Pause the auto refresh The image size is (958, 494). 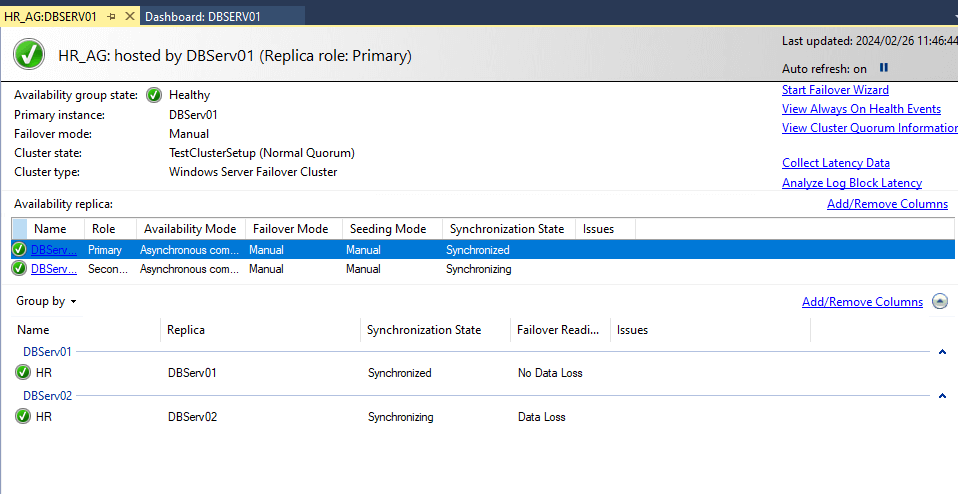click(x=883, y=68)
